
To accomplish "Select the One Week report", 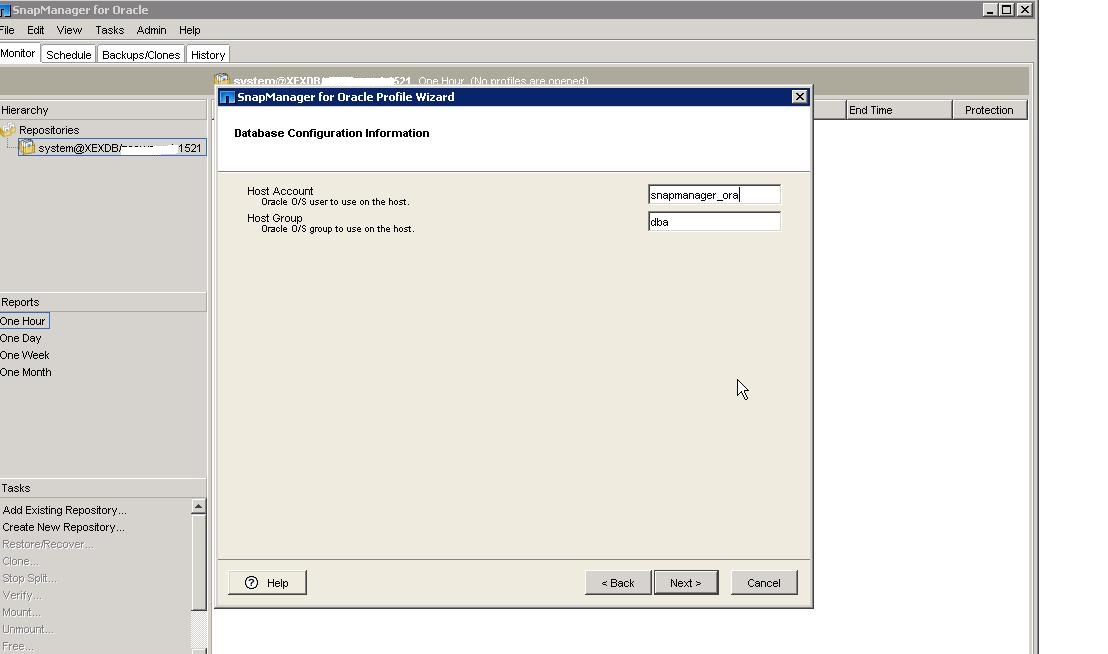I will (x=25, y=355).
